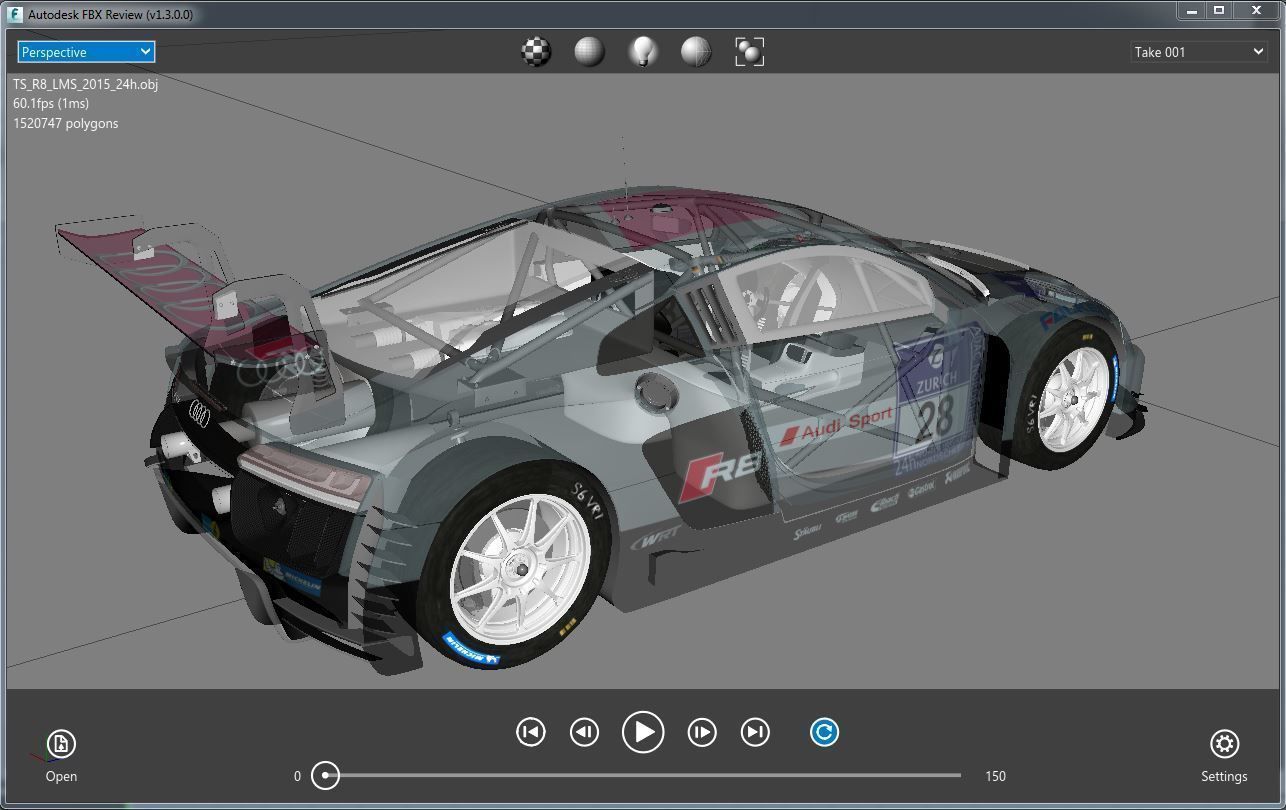Maximize the FBX Review window
This screenshot has height=810, width=1286.
pyautogui.click(x=1219, y=10)
